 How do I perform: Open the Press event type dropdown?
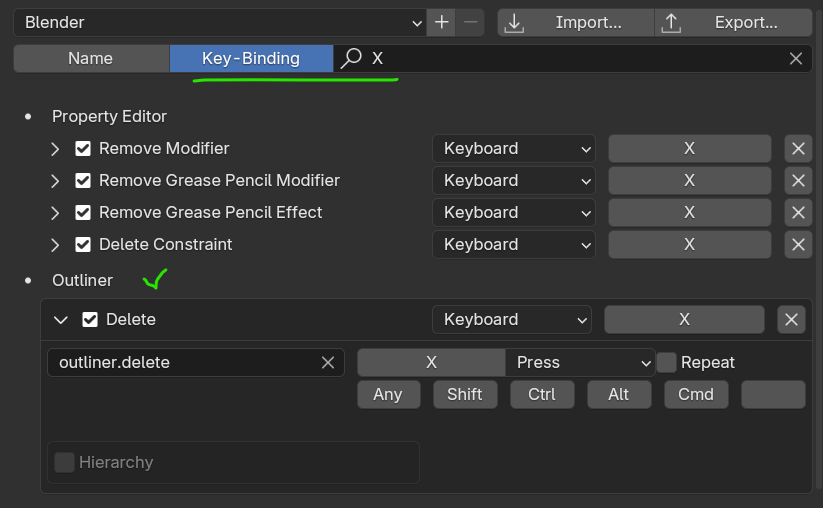pyautogui.click(x=581, y=363)
